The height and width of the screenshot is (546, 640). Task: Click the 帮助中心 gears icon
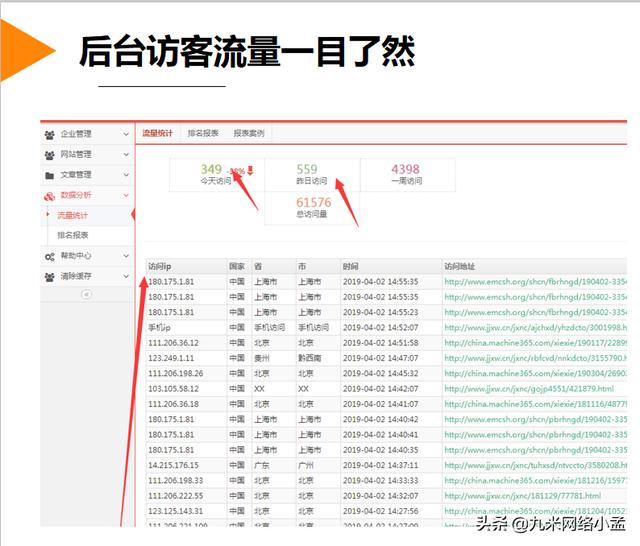(x=49, y=257)
